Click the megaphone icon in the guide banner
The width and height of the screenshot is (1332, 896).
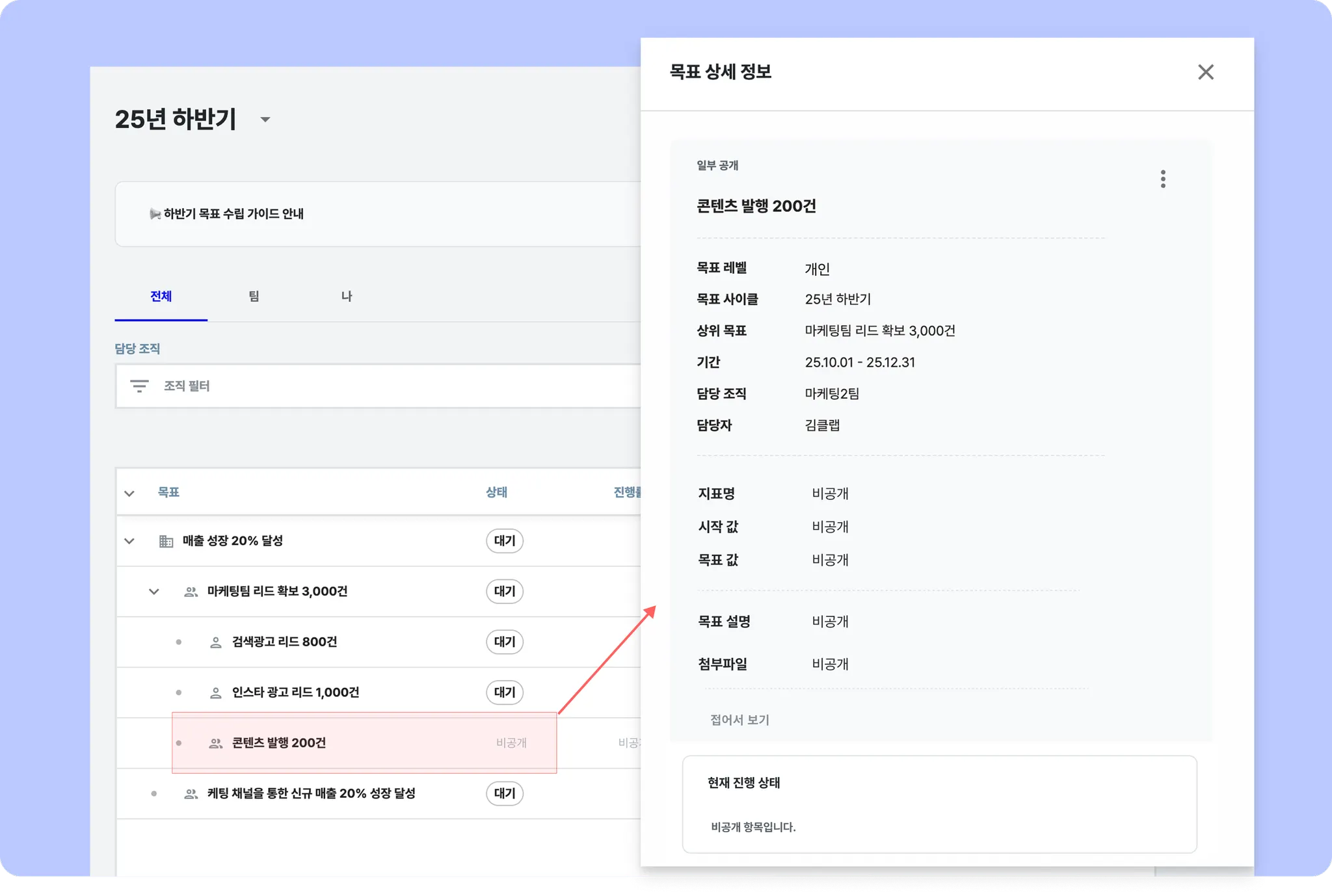pos(155,214)
